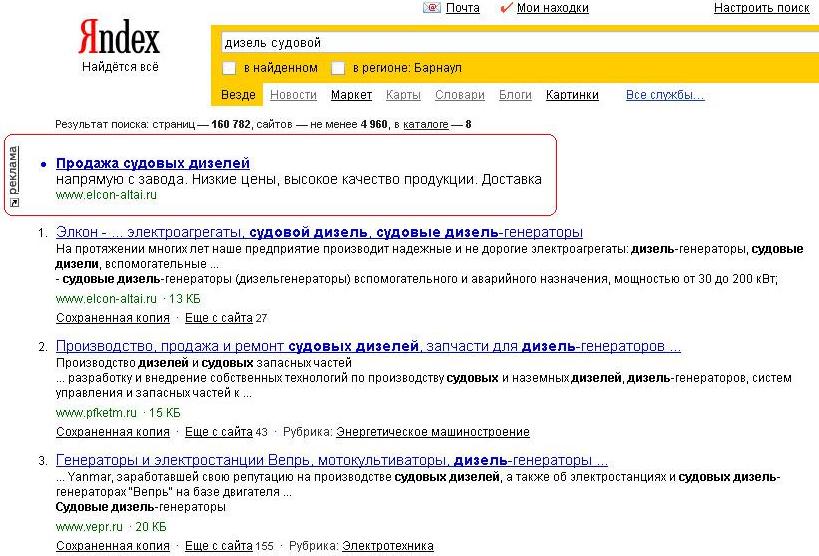Viewport: 819px width, 556px height.
Task: Open the mail envelope icon
Action: point(431,7)
